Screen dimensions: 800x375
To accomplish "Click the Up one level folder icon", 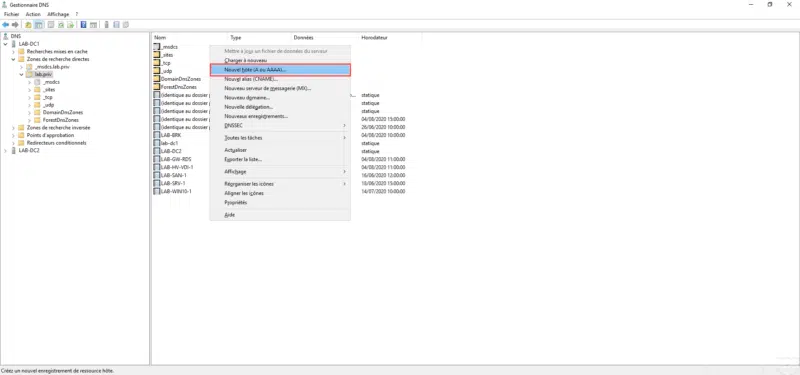I will coord(28,24).
